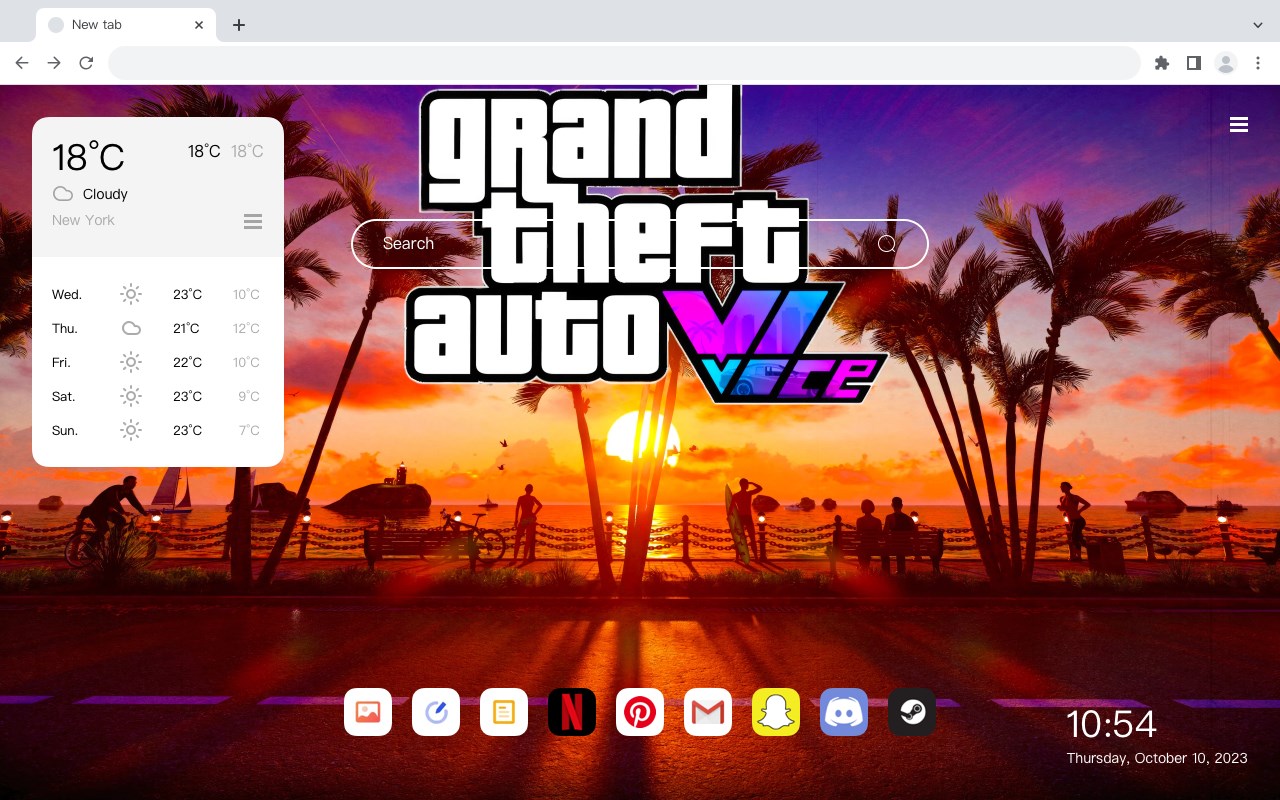This screenshot has width=1280, height=800.
Task: Click Thursday's cloudy forecast icon
Action: click(x=131, y=328)
